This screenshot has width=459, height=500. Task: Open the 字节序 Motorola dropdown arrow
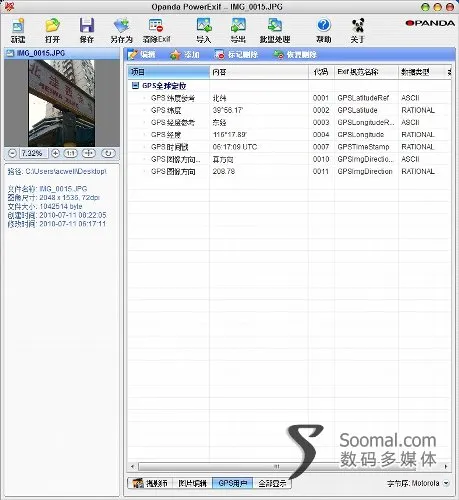point(447,483)
